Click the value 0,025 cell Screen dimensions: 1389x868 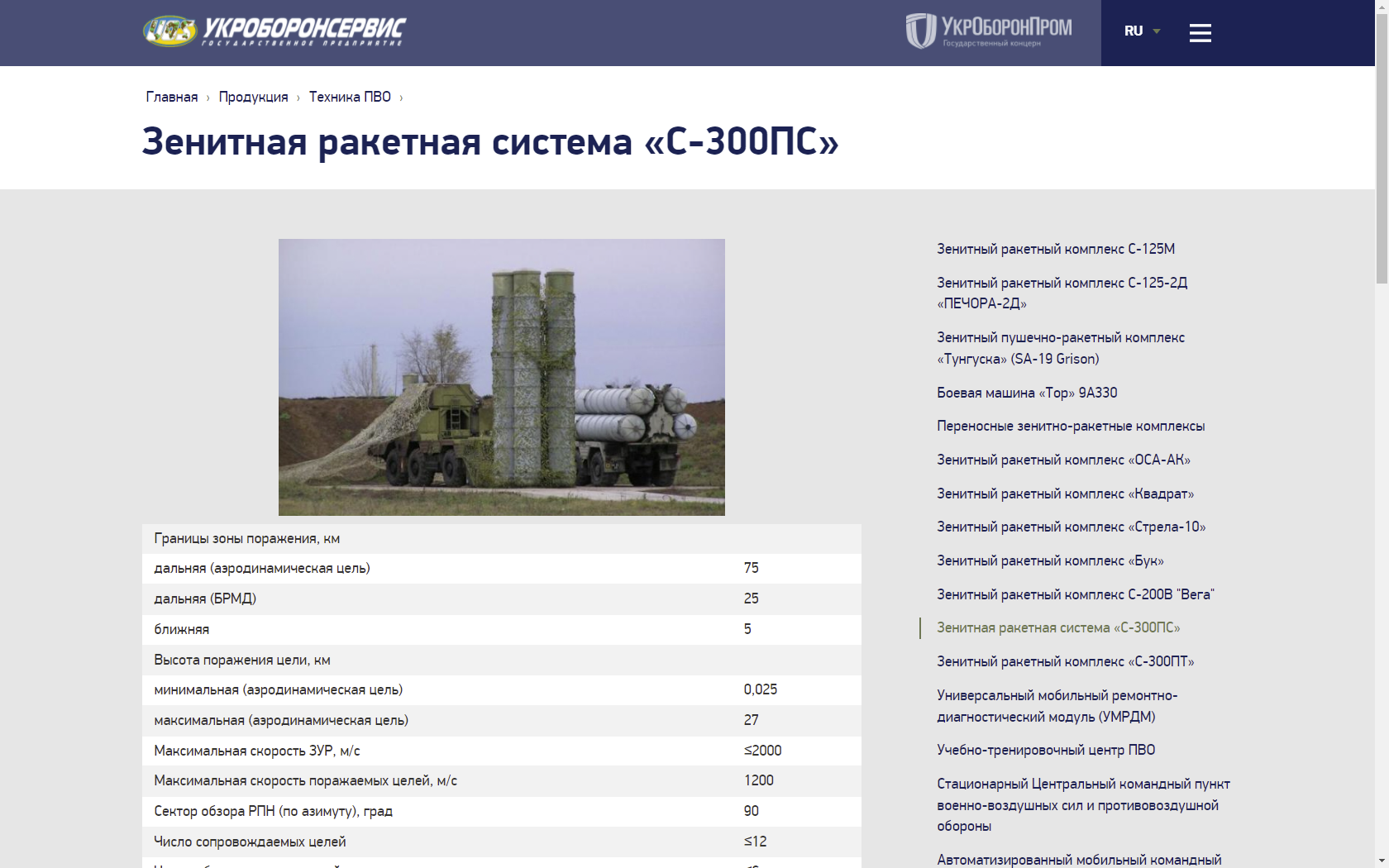(761, 689)
